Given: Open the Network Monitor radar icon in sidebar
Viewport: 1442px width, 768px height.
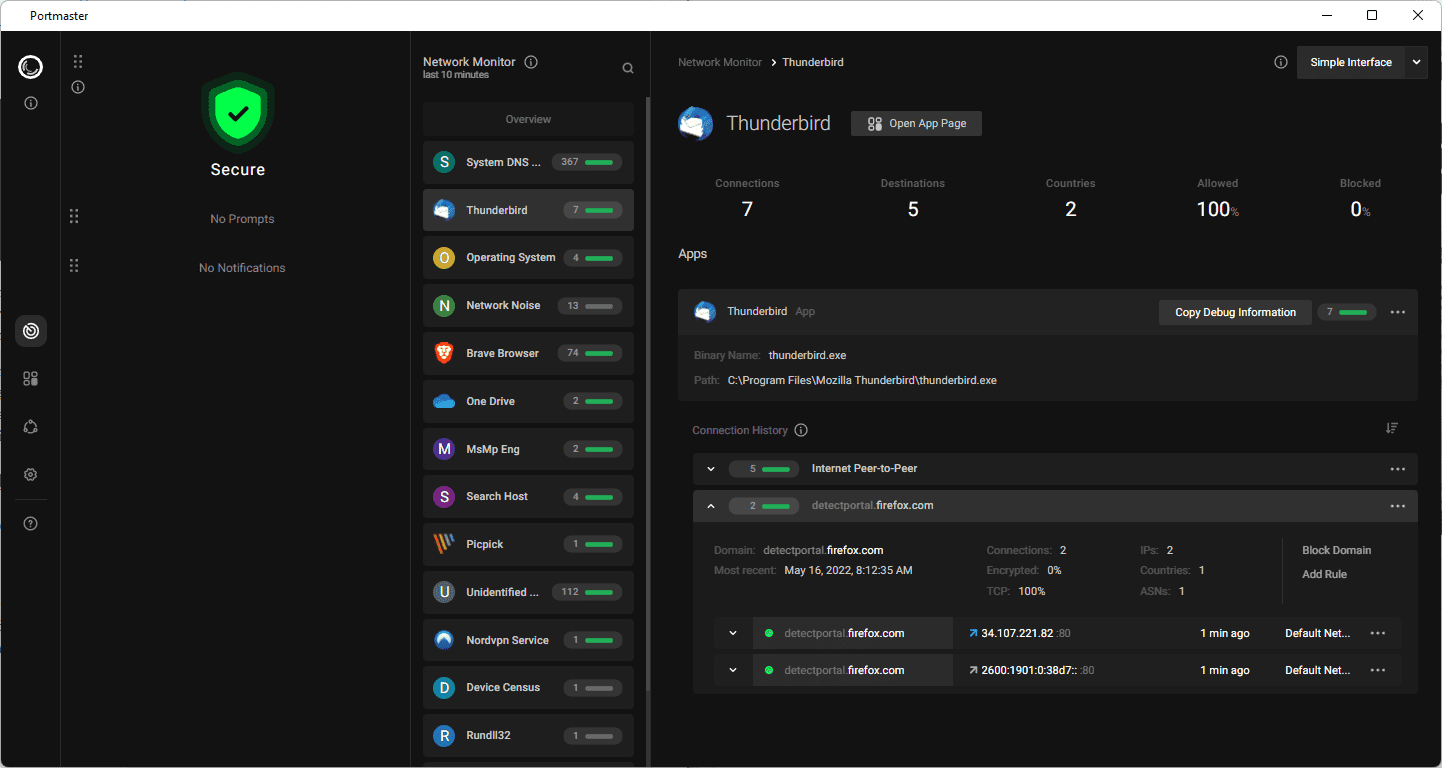Looking at the screenshot, I should (31, 331).
